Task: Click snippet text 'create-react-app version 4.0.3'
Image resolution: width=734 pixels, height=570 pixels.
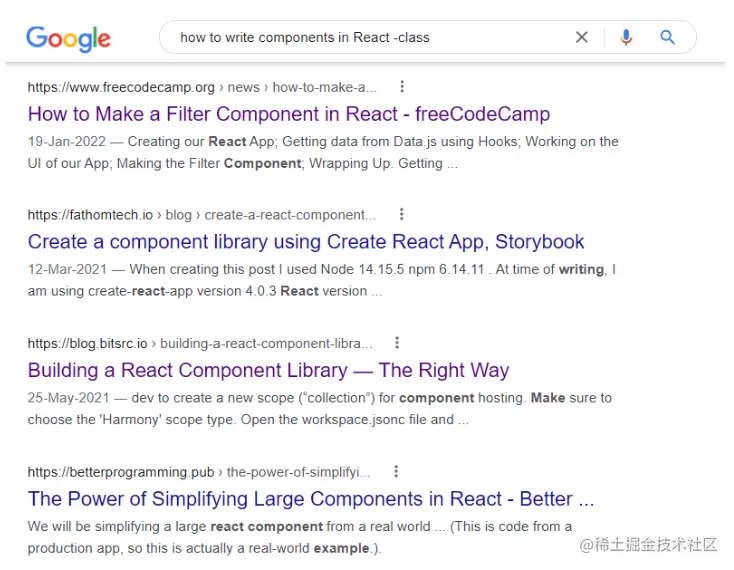Action: (182, 291)
